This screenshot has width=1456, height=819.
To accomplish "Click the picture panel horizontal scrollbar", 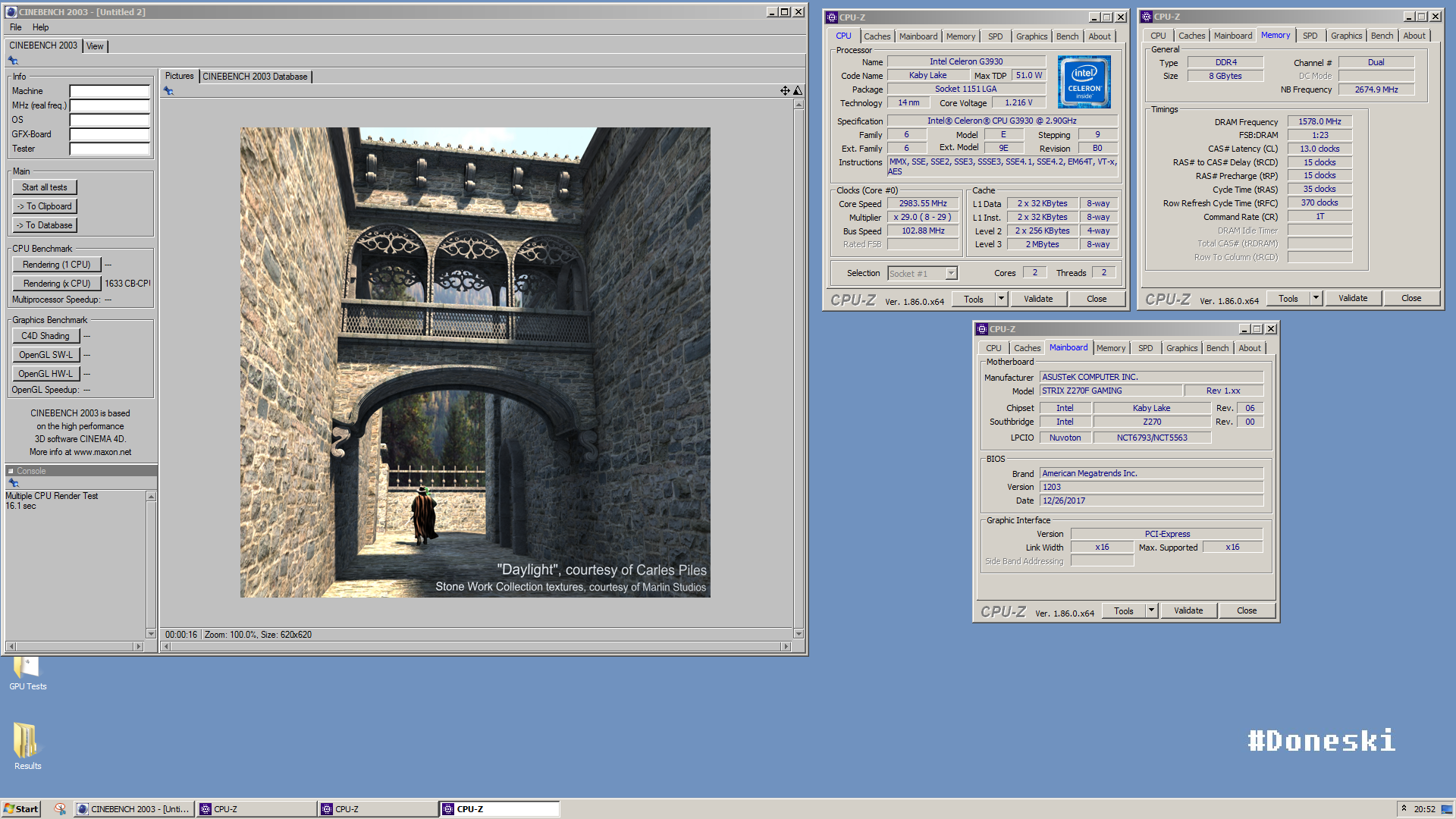I will (x=477, y=647).
